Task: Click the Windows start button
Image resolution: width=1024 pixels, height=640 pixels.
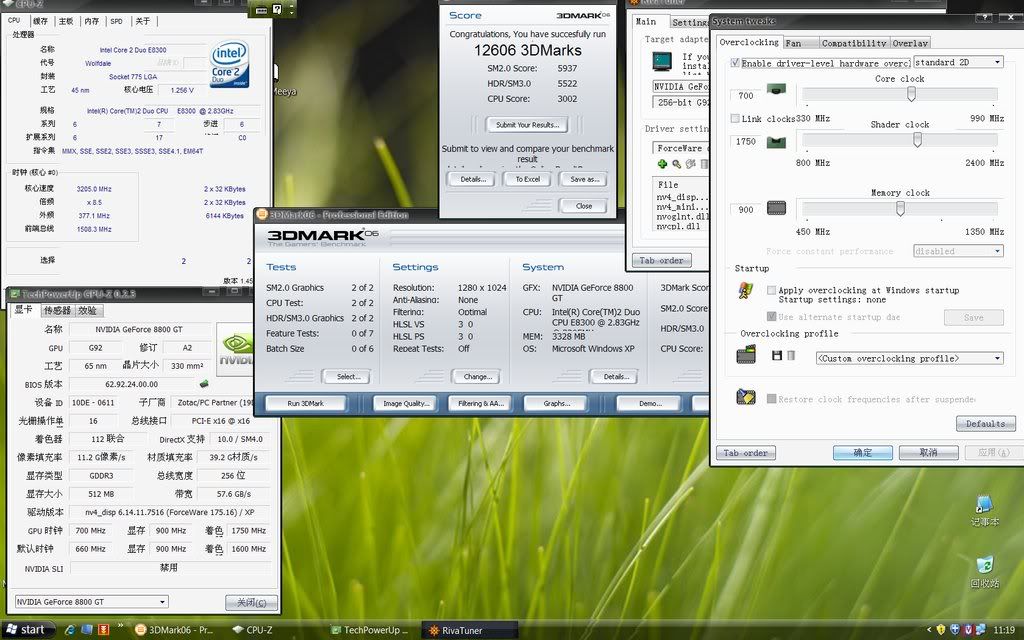Action: [x=25, y=630]
